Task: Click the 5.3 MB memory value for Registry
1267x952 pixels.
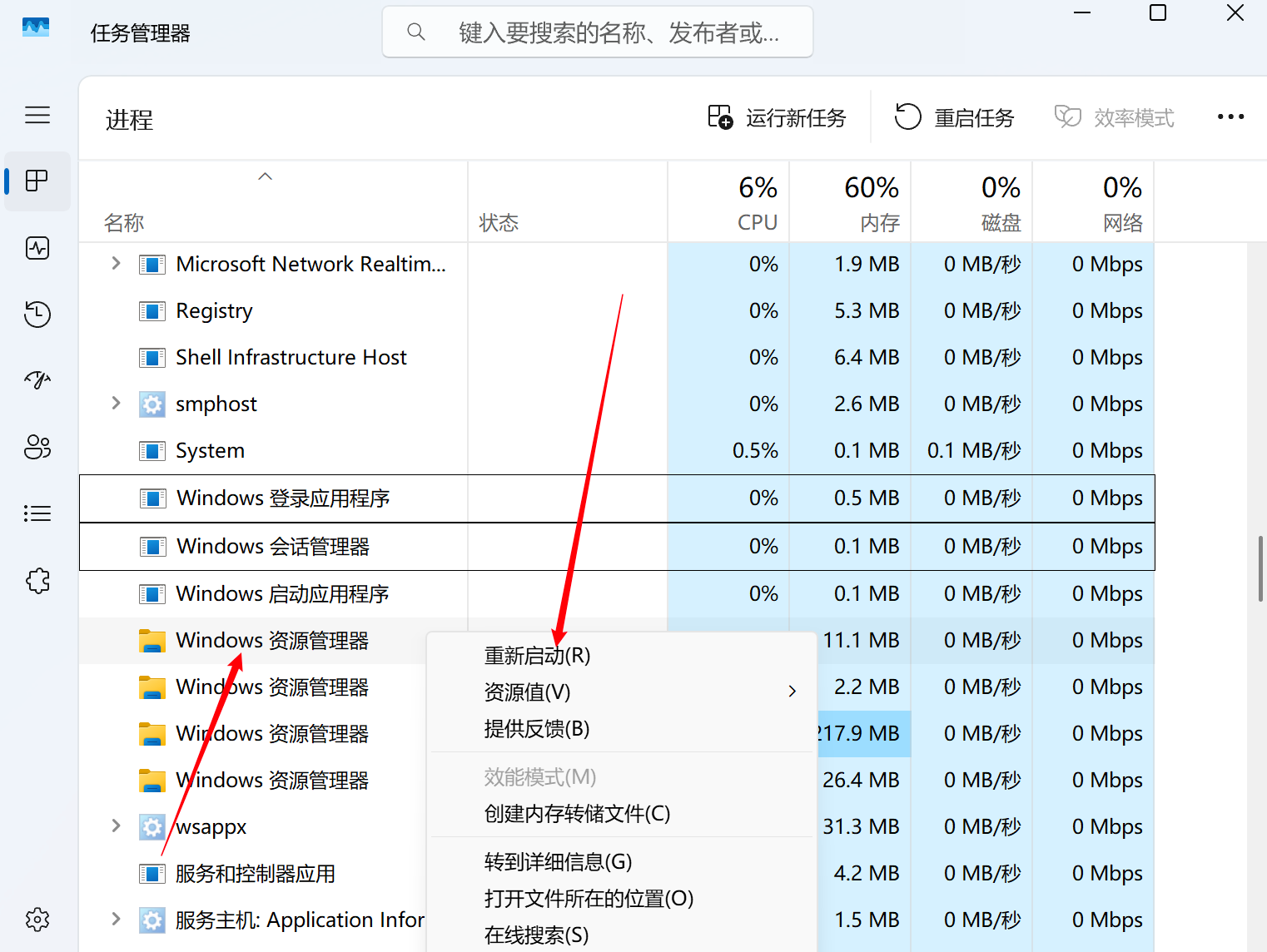Action: click(x=867, y=311)
